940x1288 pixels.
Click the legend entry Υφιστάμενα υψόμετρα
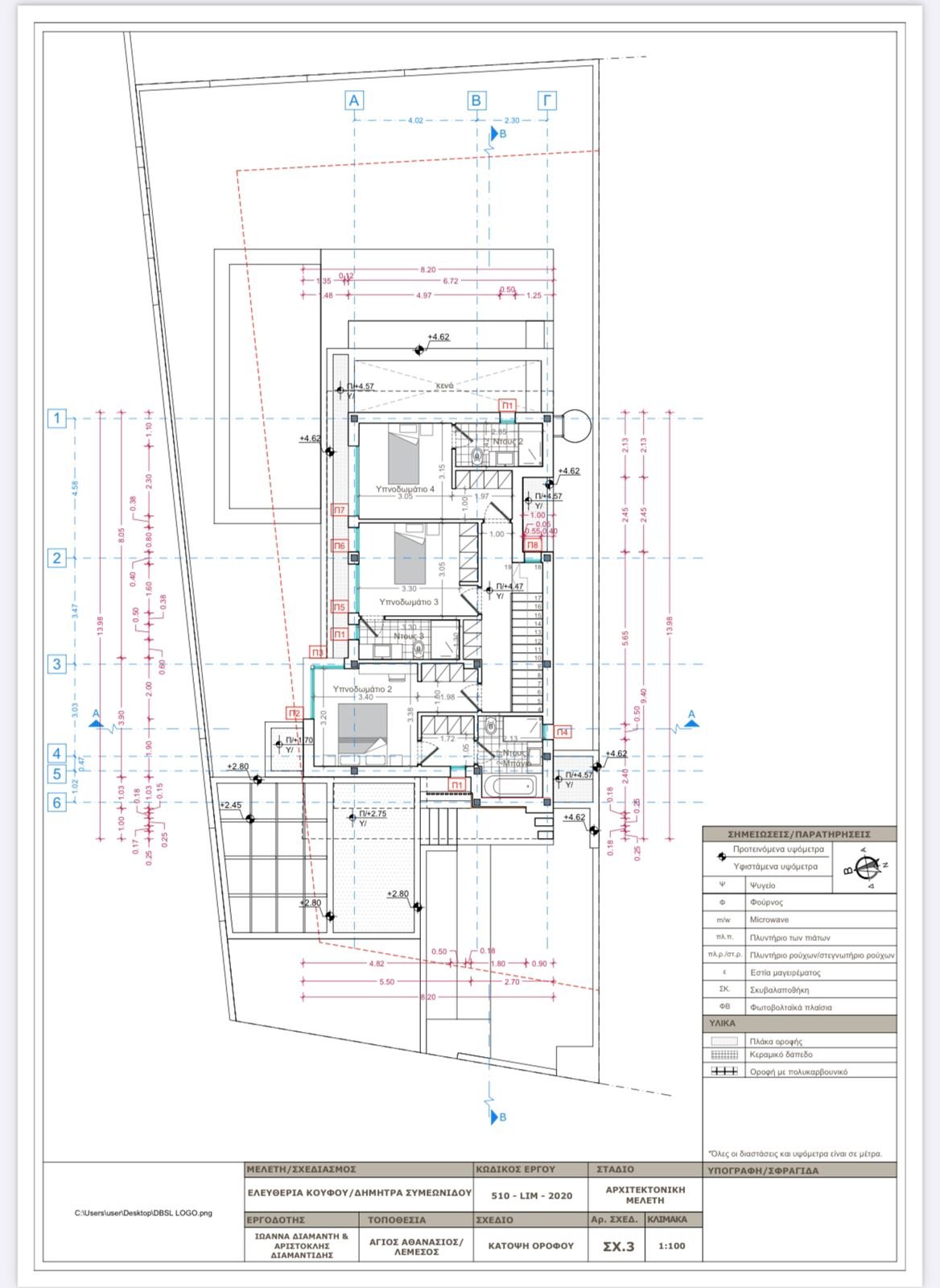click(x=776, y=866)
